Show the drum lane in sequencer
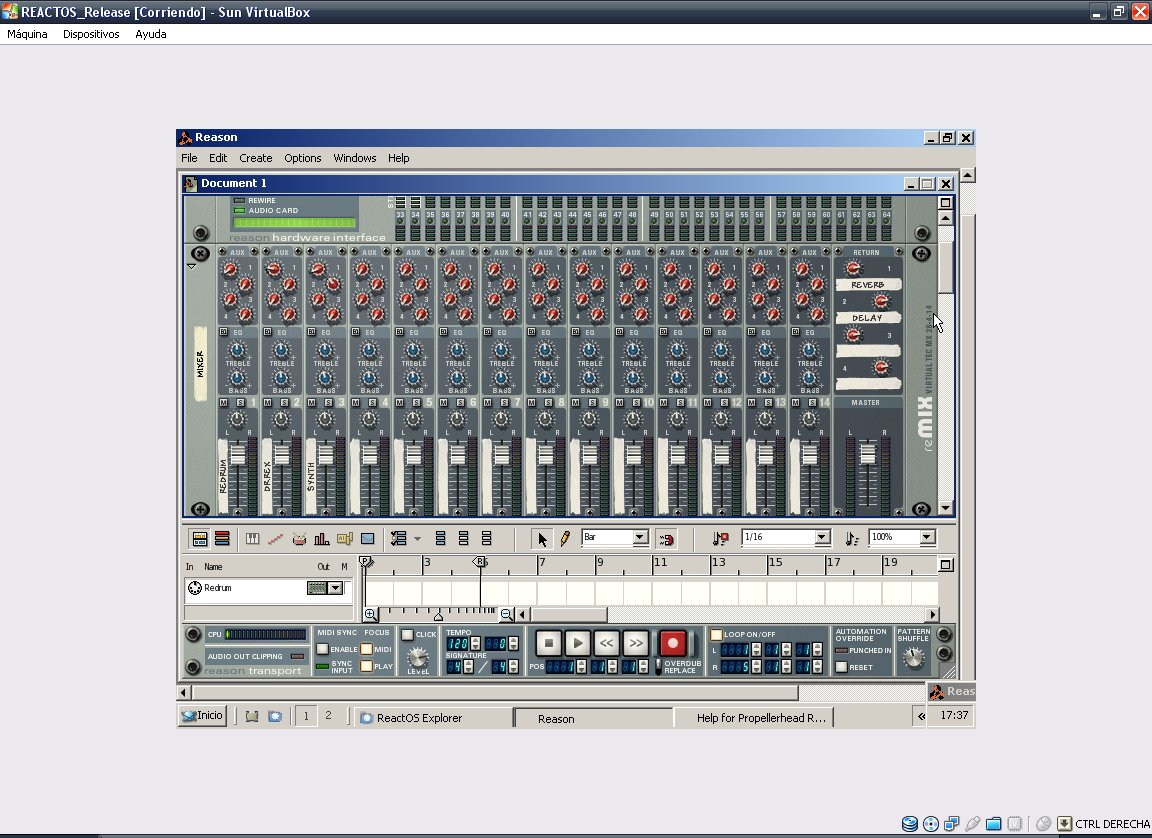This screenshot has width=1152, height=838. point(299,539)
